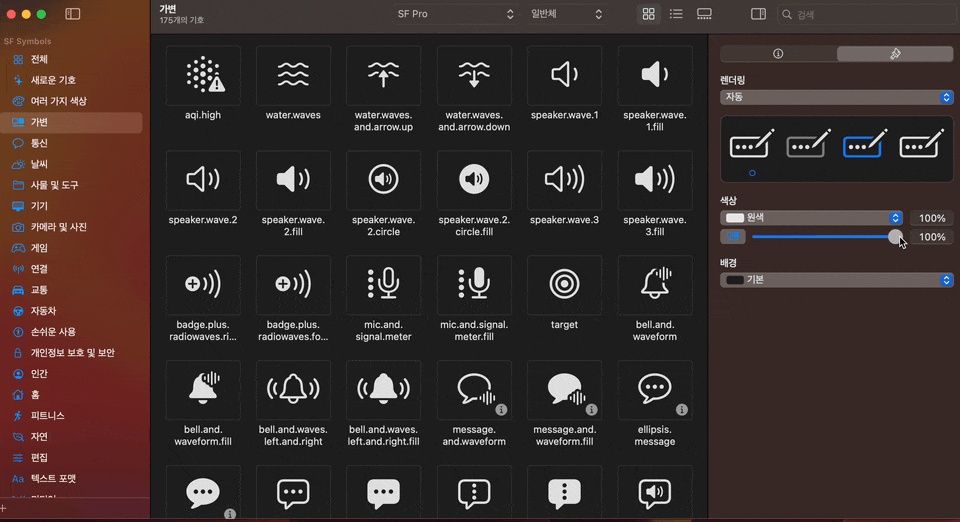Pick the bell.and.waves.left.and.right symbol

[293, 389]
